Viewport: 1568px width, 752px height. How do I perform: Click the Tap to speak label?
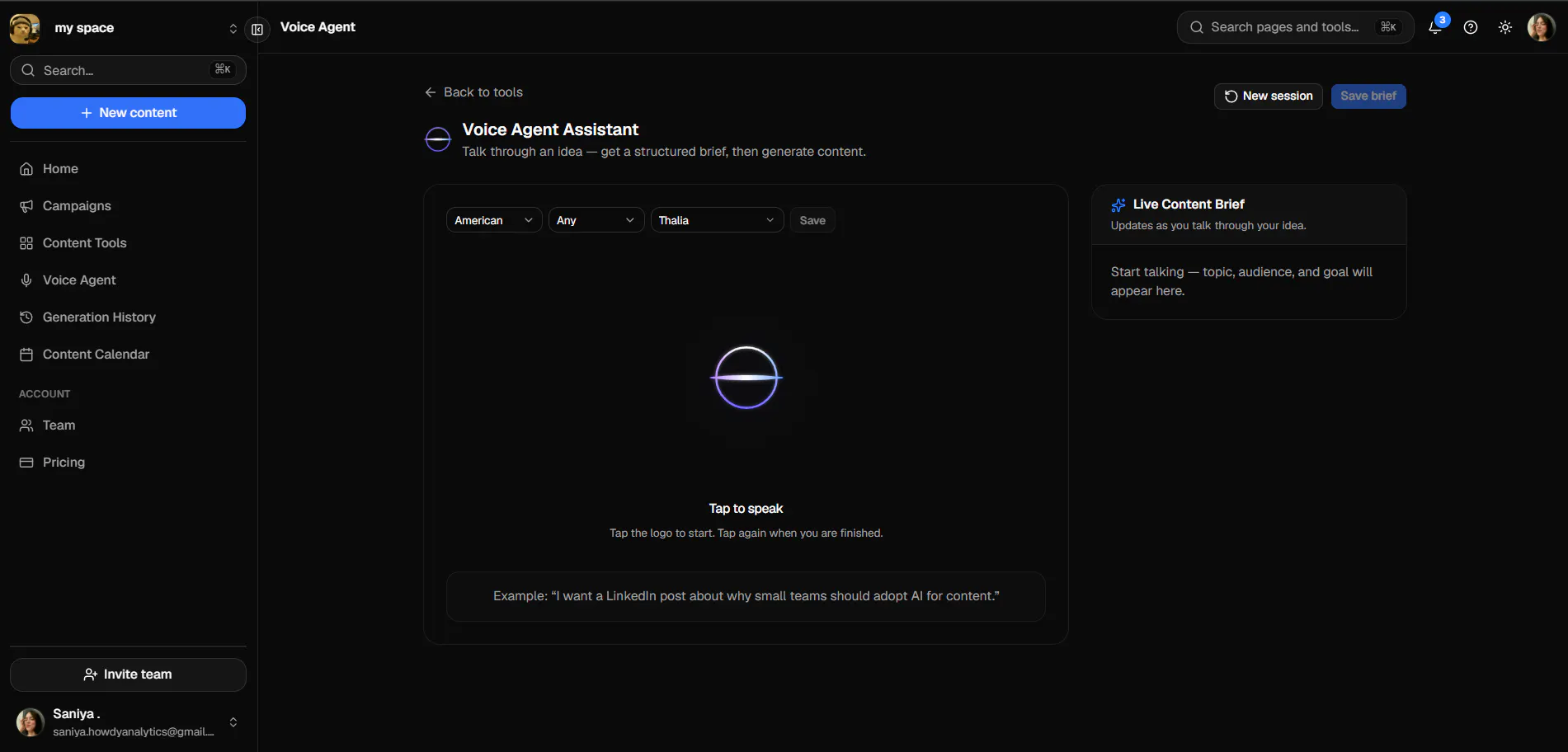[746, 509]
